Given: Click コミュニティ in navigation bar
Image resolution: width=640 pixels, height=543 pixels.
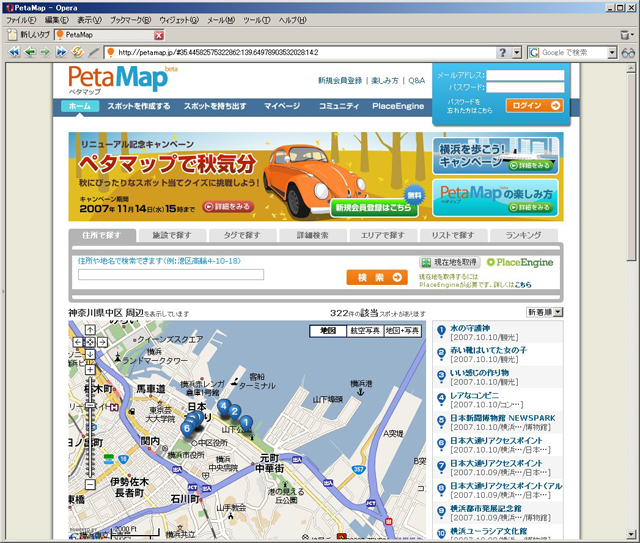Looking at the screenshot, I should pyautogui.click(x=339, y=106).
